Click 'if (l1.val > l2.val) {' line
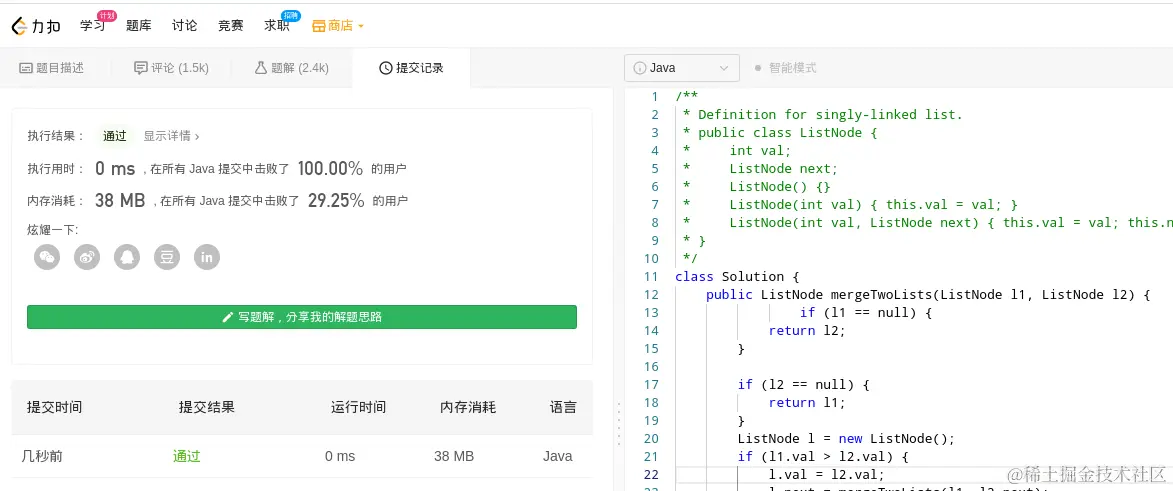This screenshot has width=1173, height=491. point(823,456)
